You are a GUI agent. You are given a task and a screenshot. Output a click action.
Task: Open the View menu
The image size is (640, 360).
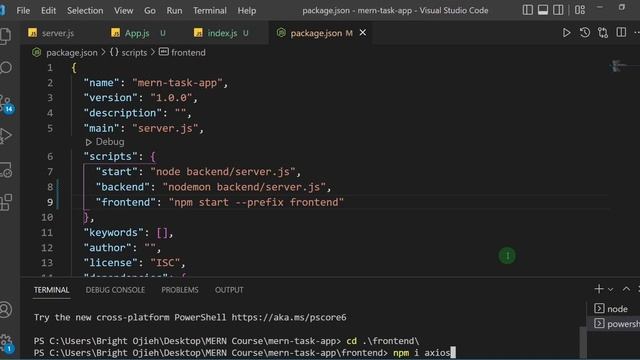[123, 11]
